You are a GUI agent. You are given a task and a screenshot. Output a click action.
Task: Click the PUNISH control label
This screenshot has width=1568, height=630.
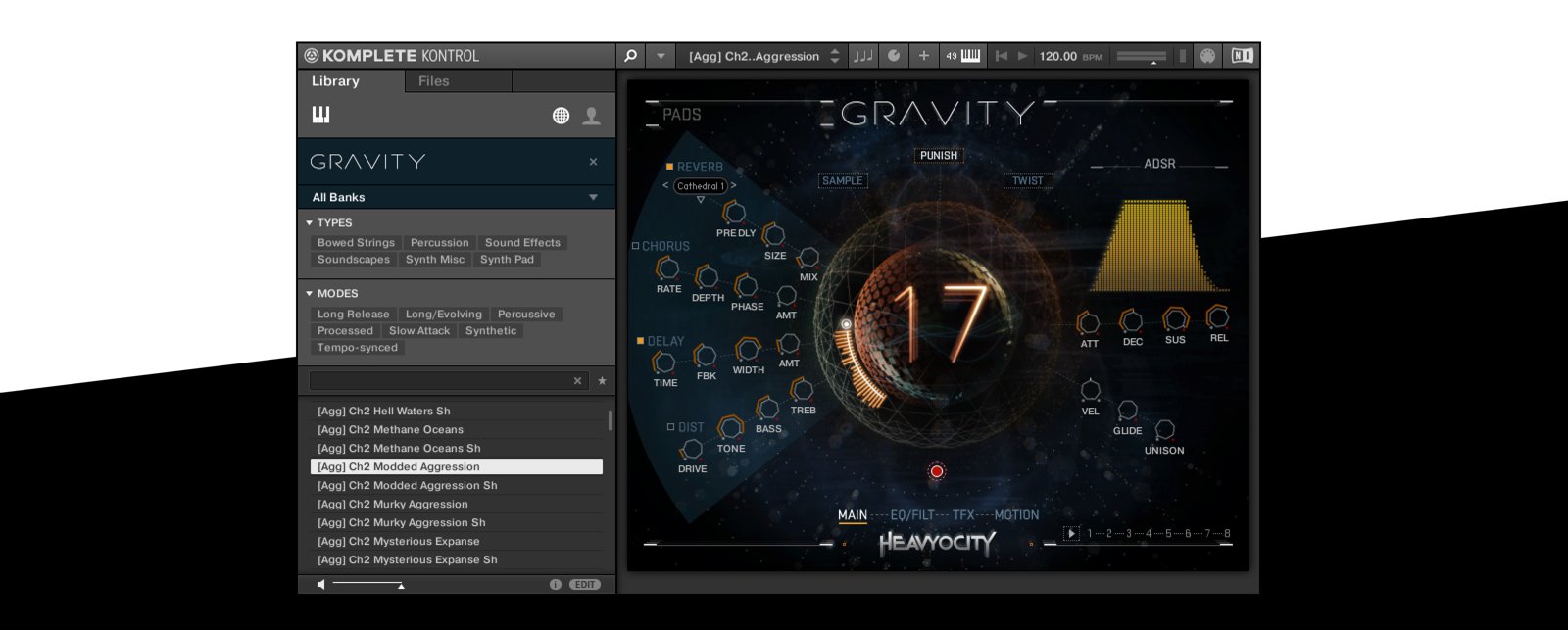click(x=938, y=156)
